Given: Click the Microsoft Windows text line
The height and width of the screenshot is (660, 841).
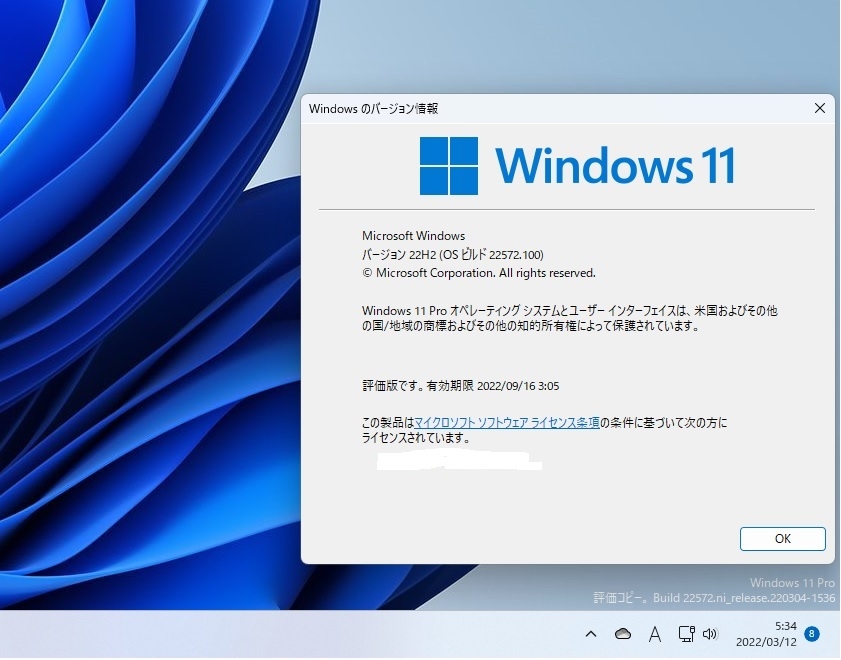Looking at the screenshot, I should tap(414, 236).
